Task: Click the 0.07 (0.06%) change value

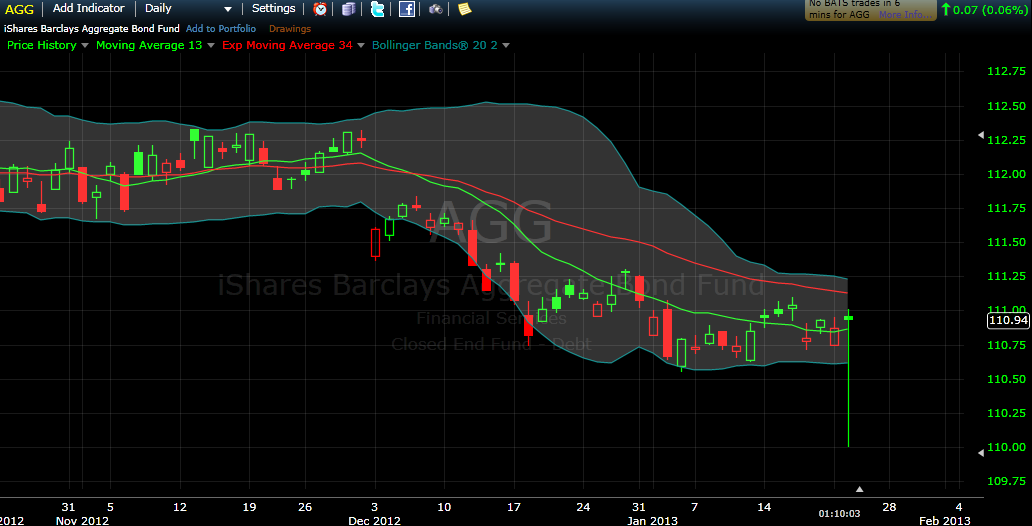Action: point(990,9)
